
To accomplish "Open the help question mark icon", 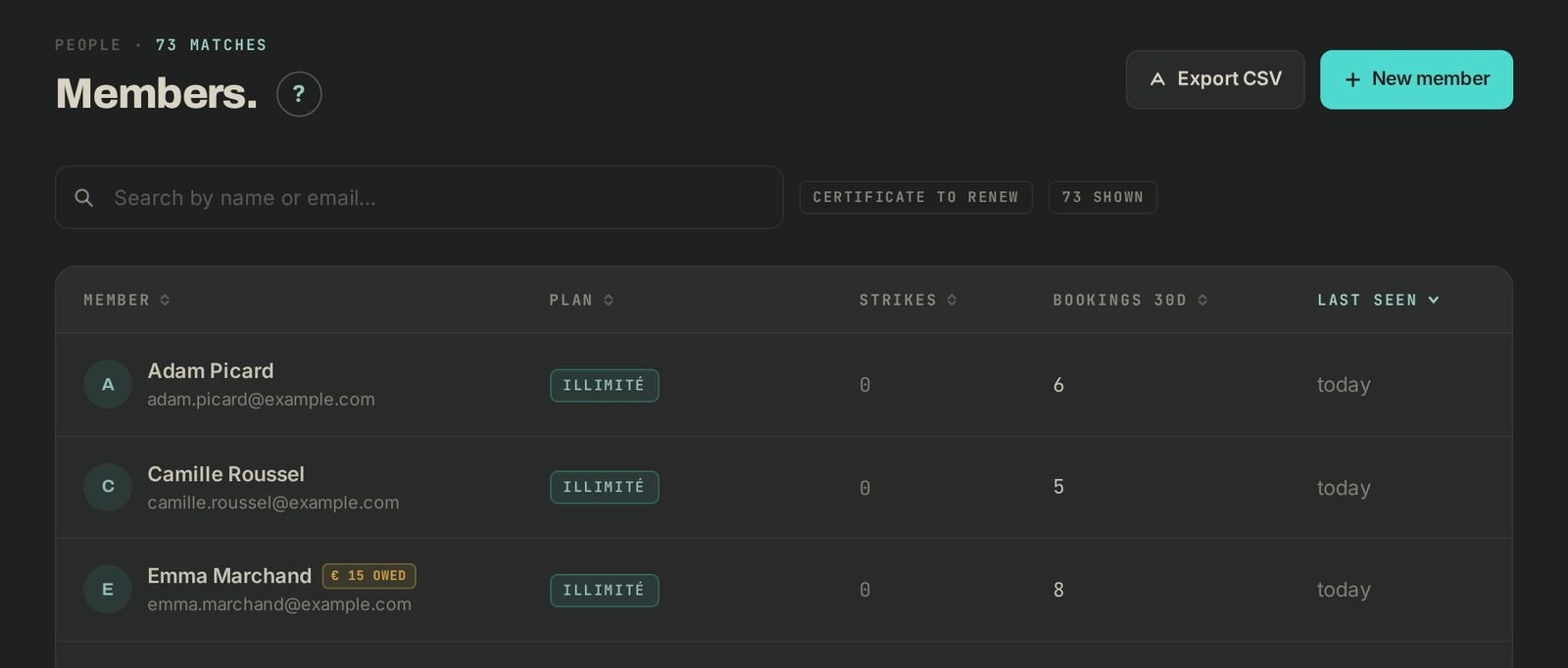I will (299, 94).
